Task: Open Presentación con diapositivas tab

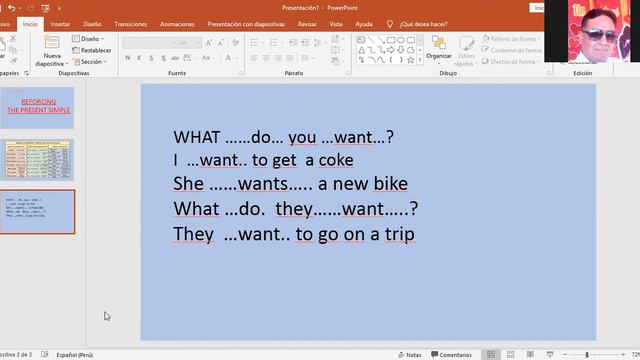Action: click(x=246, y=24)
